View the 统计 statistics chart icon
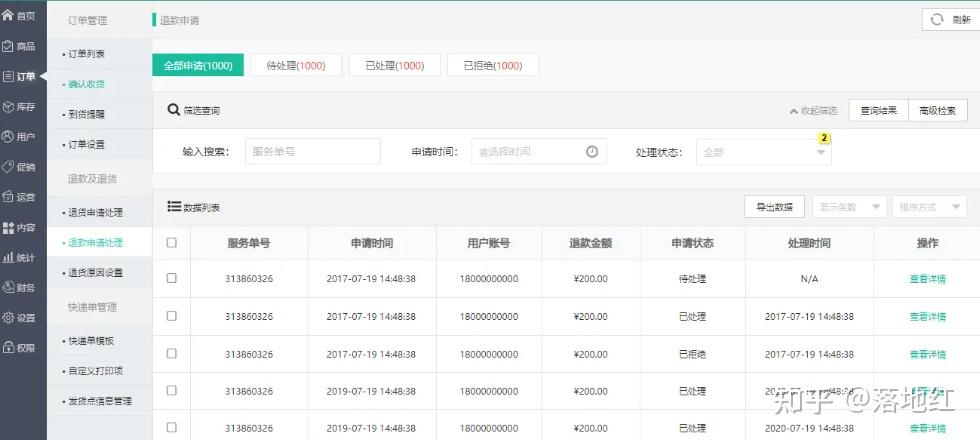Viewport: 980px width, 440px height. [8, 258]
